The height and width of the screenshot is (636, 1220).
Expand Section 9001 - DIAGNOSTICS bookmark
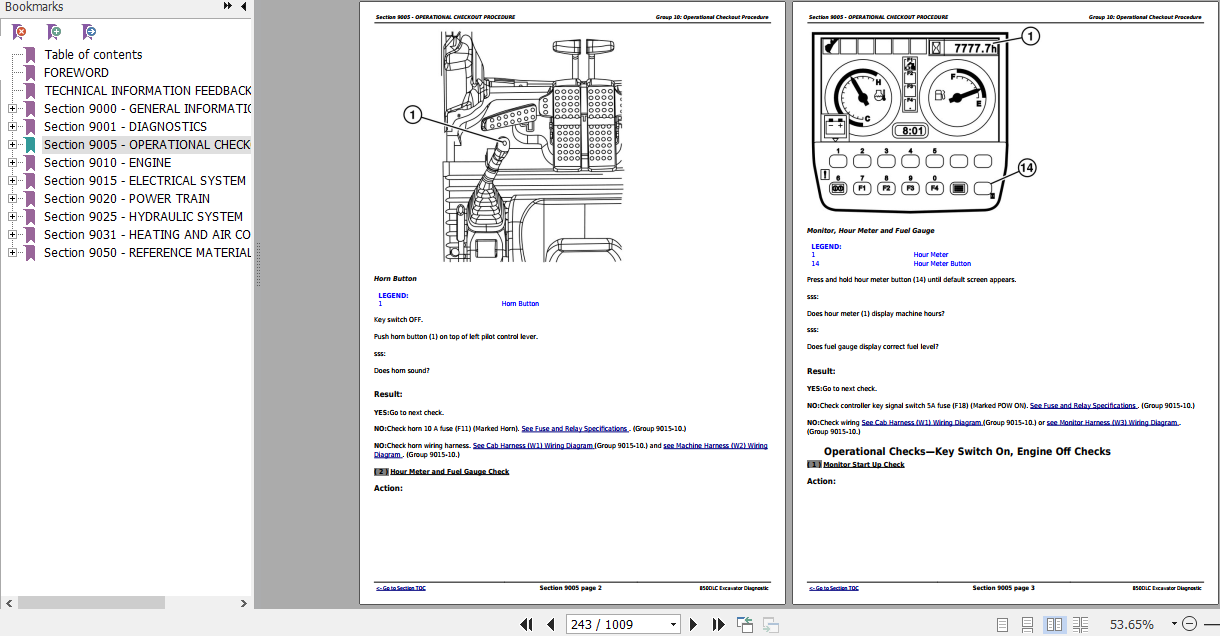click(12, 127)
